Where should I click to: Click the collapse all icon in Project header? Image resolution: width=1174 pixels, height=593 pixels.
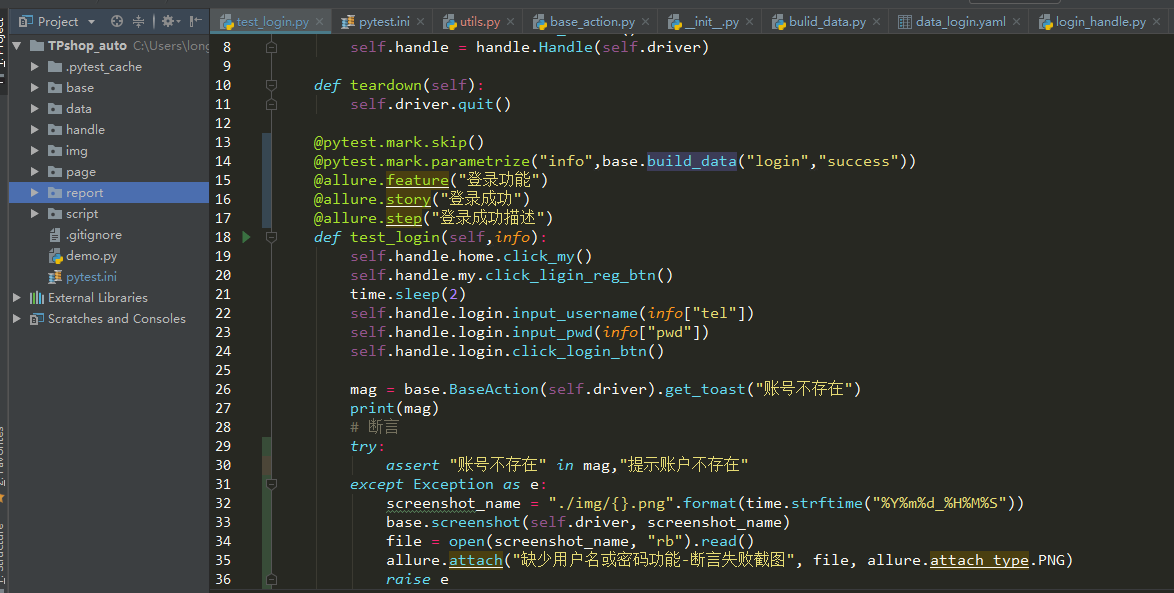point(139,22)
